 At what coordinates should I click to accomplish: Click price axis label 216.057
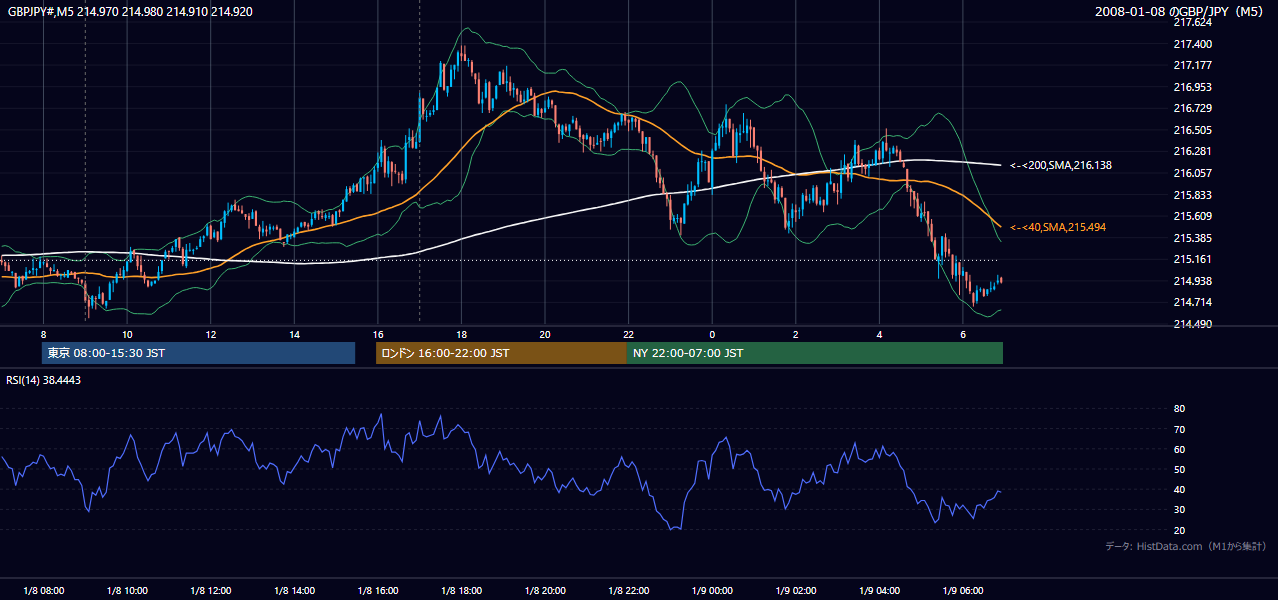(x=1192, y=173)
